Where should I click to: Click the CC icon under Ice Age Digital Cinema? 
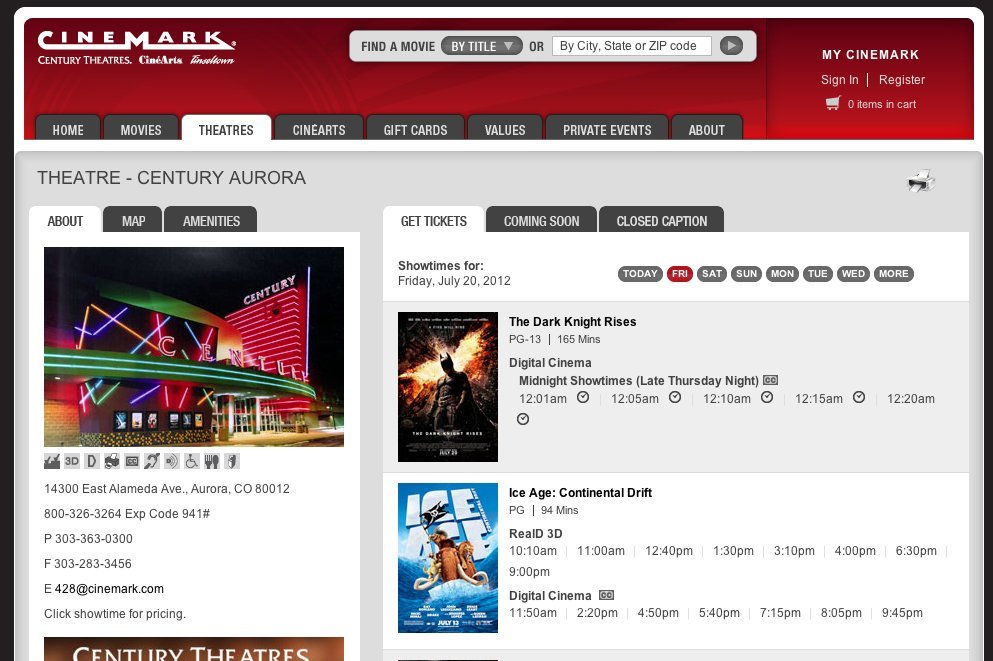[x=606, y=594]
